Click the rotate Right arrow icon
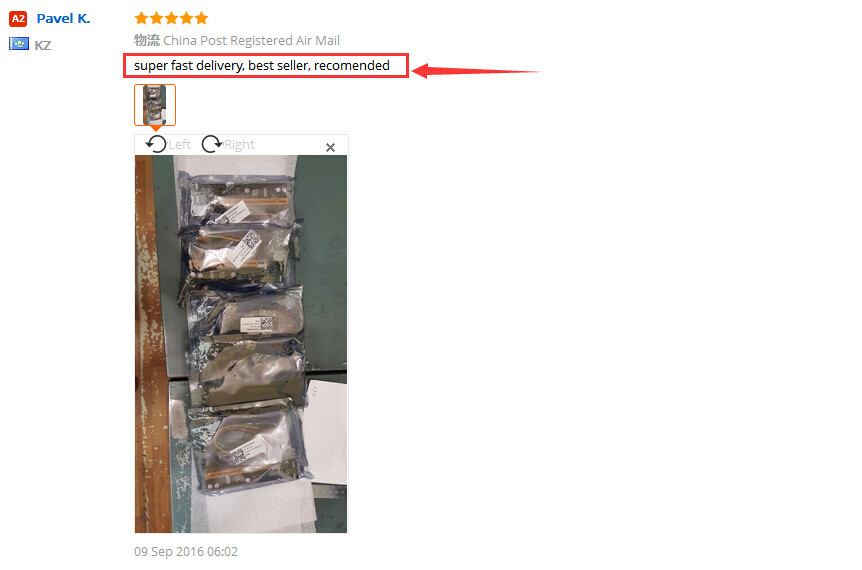This screenshot has width=862, height=570. (x=212, y=144)
